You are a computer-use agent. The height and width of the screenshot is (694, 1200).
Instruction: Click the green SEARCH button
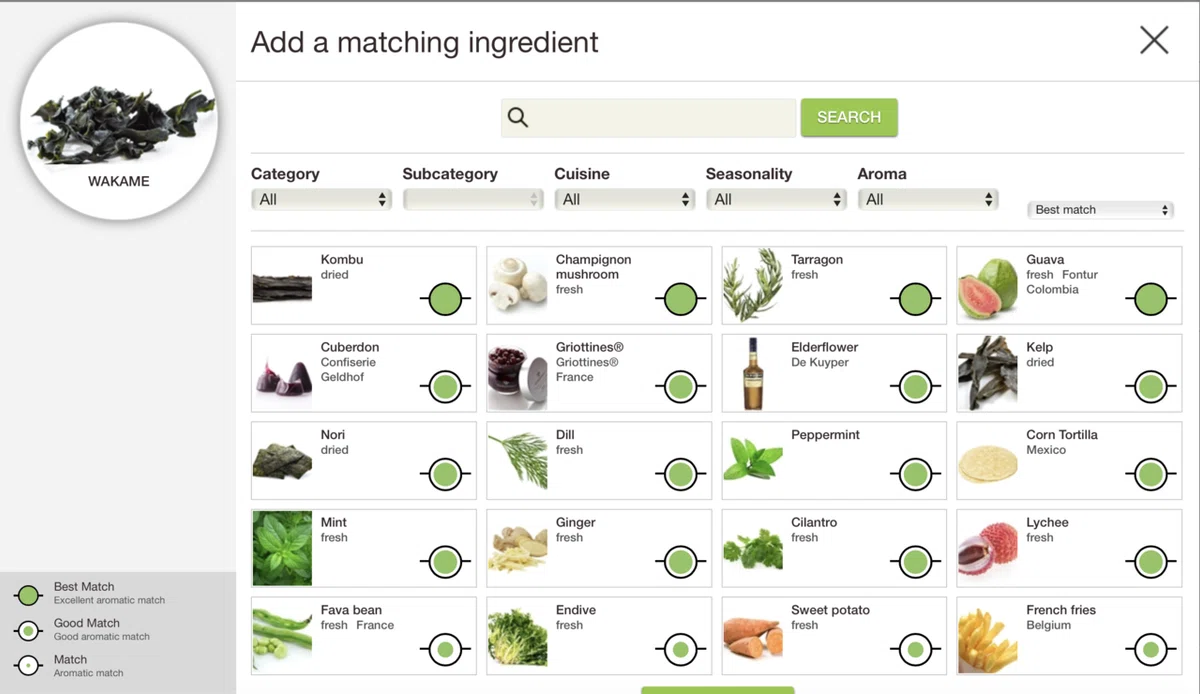tap(849, 117)
